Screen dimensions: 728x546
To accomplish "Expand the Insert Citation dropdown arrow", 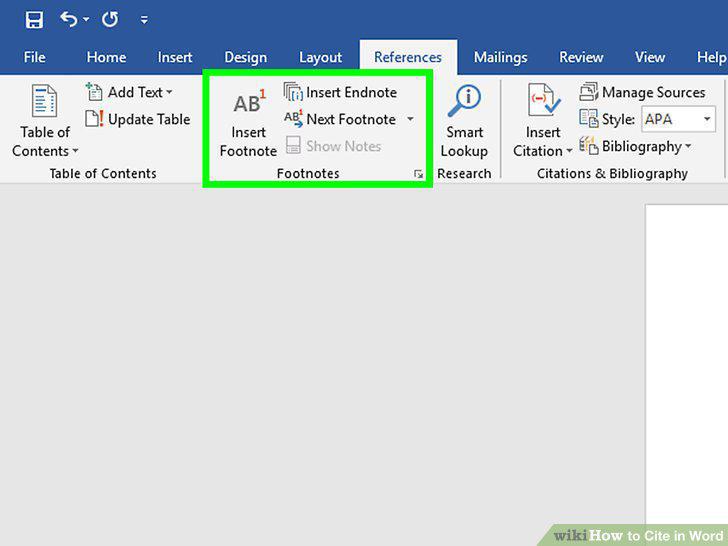I will [569, 151].
